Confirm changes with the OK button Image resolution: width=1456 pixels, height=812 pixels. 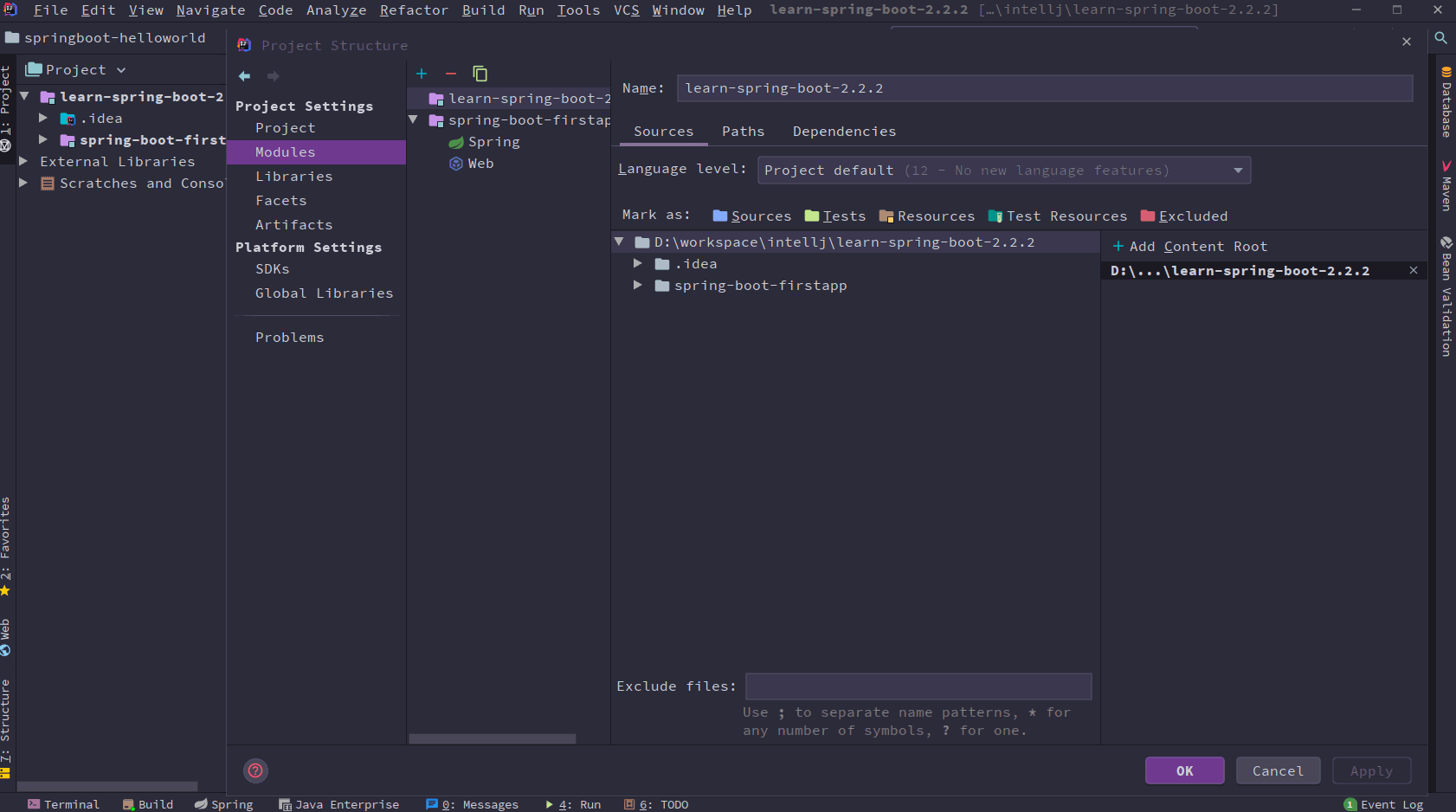point(1184,770)
